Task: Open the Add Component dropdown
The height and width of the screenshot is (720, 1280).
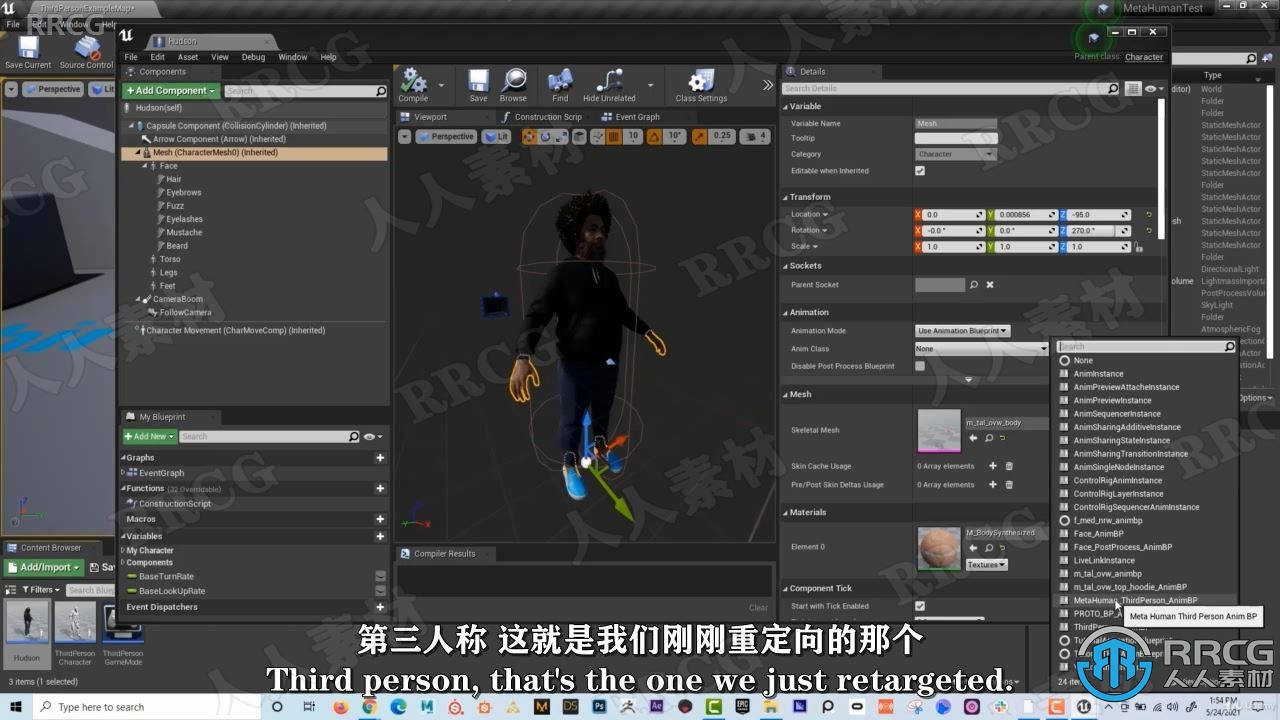Action: point(170,91)
